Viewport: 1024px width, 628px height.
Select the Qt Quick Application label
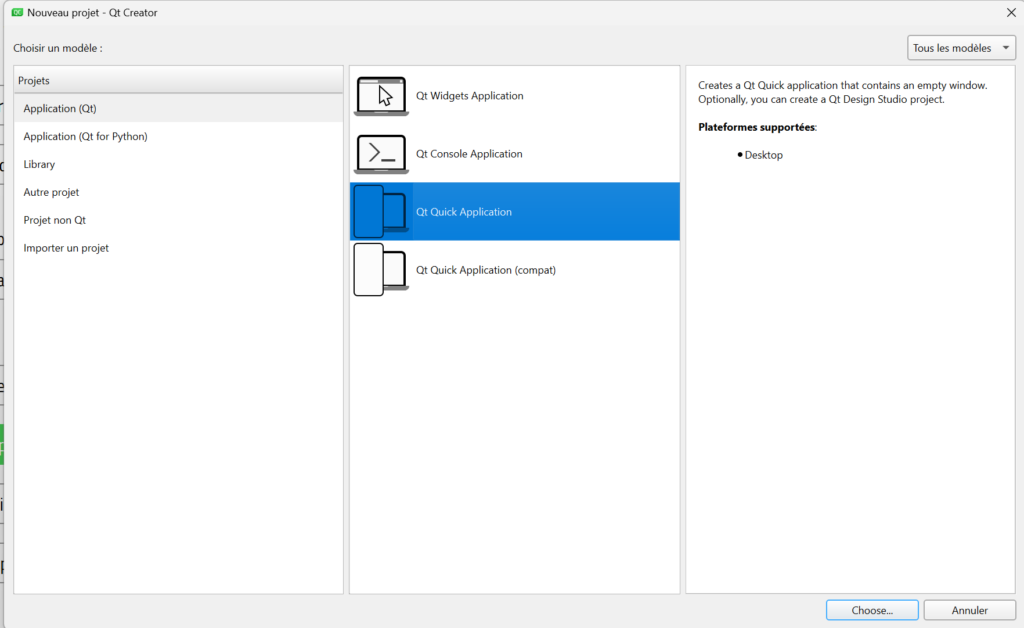464,212
